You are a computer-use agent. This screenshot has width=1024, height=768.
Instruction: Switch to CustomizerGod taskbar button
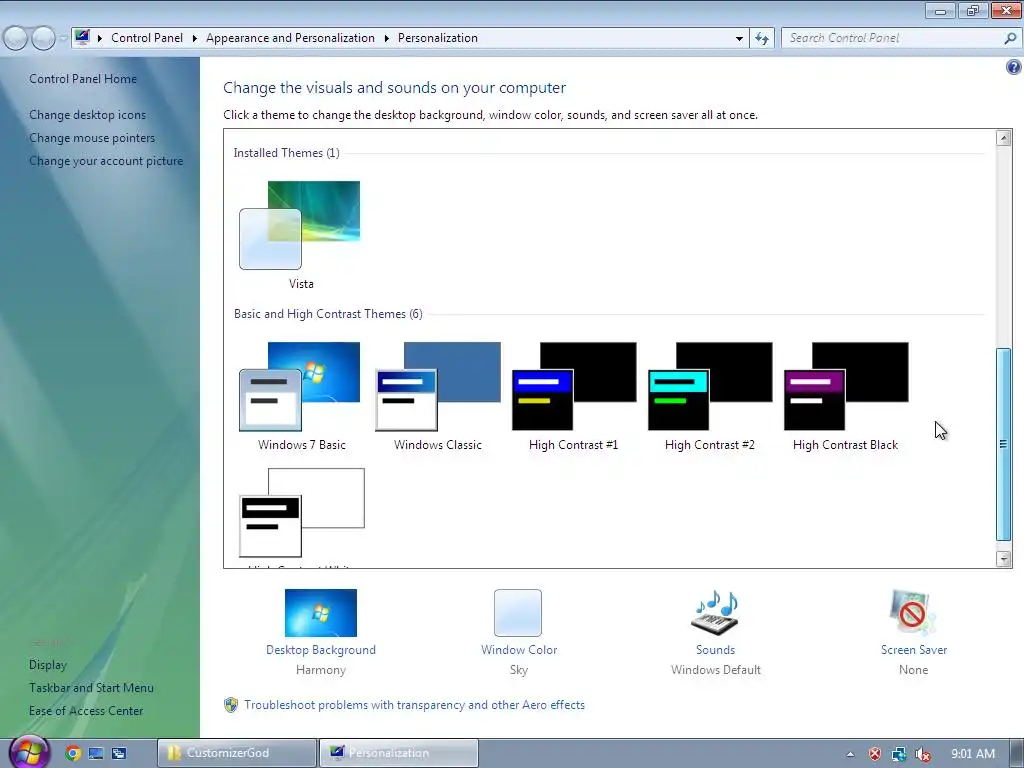click(x=237, y=753)
